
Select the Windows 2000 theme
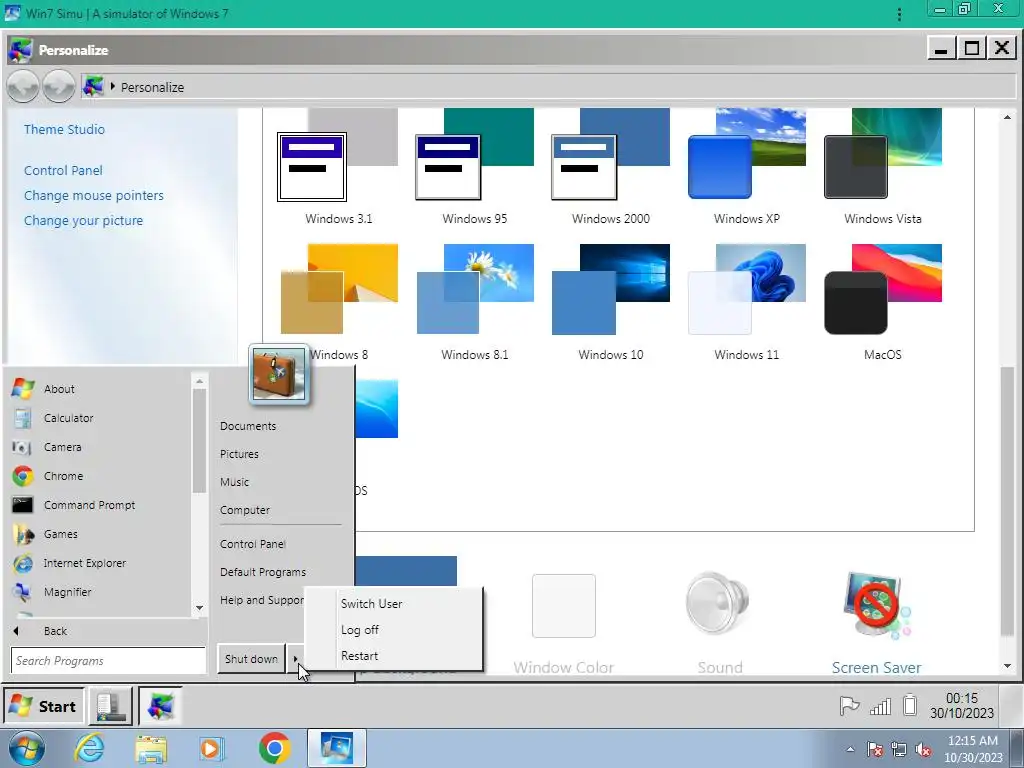[x=611, y=167]
